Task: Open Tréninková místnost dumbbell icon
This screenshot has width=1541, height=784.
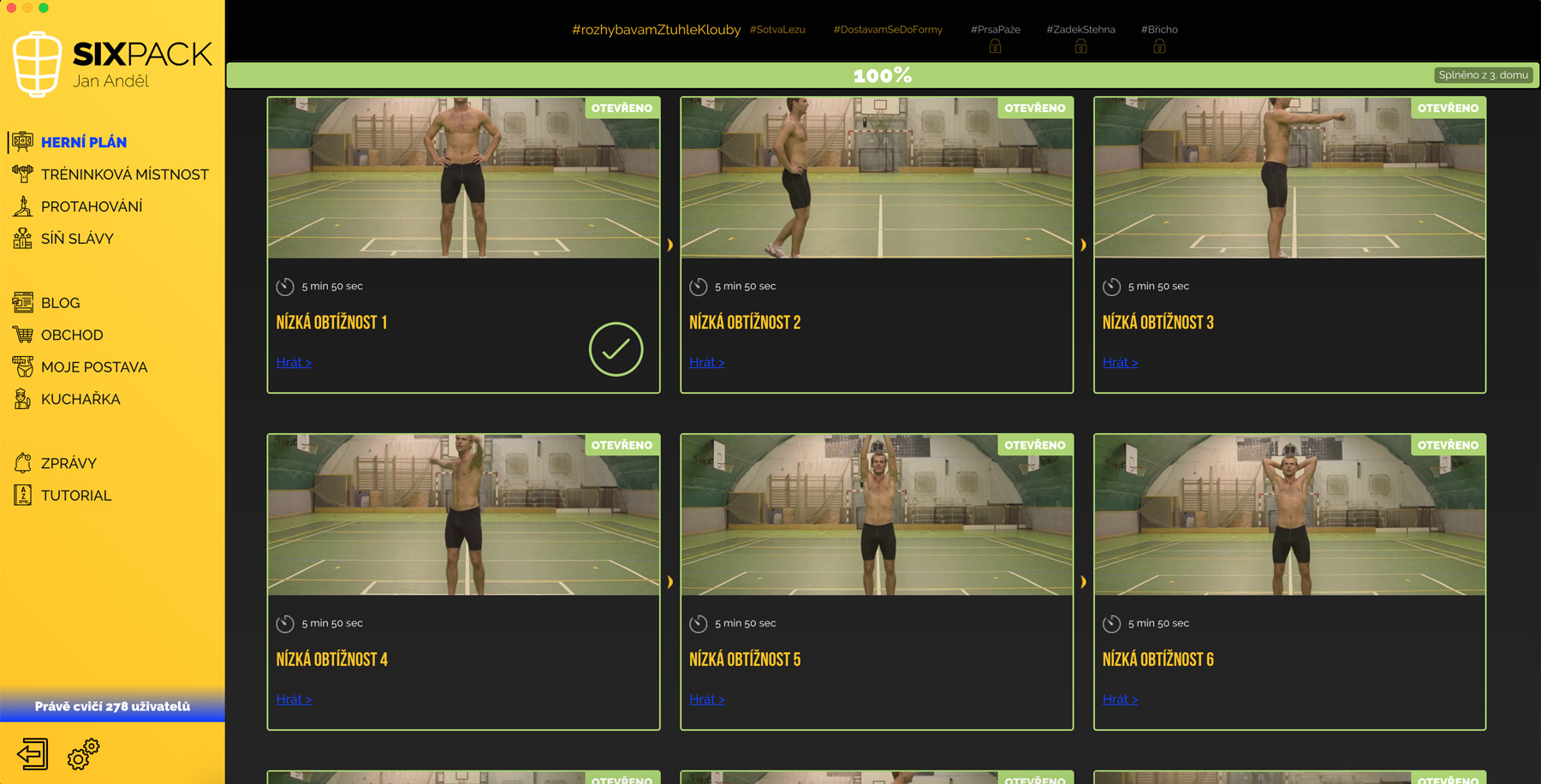Action: (23, 174)
